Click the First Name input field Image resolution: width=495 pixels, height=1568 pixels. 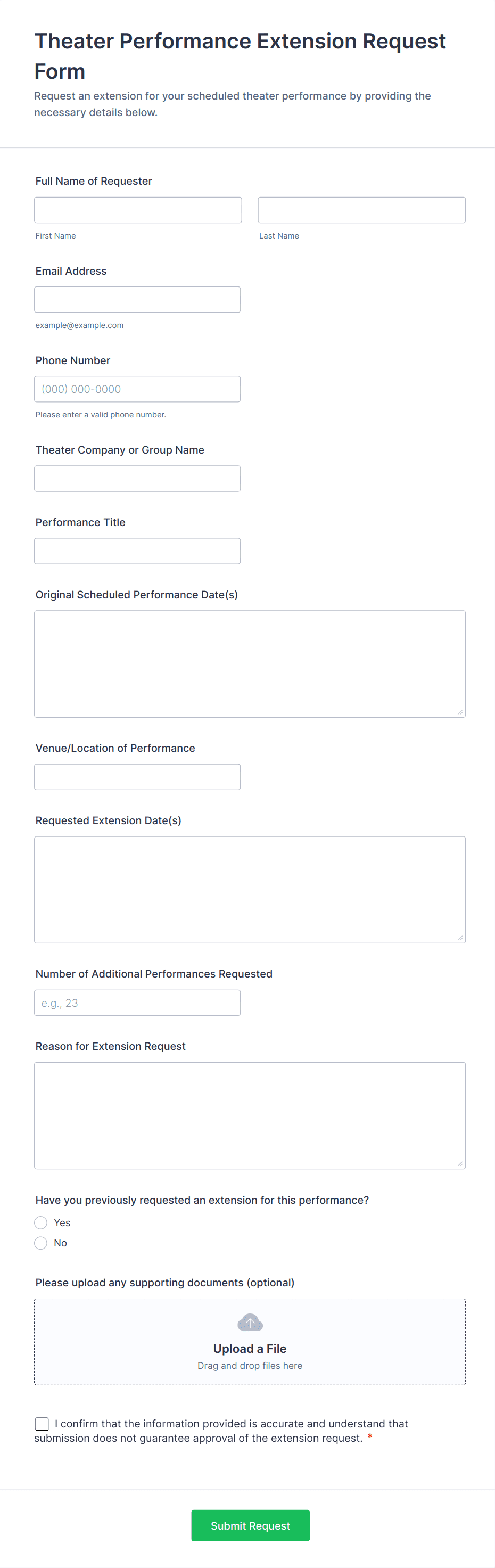(x=138, y=210)
